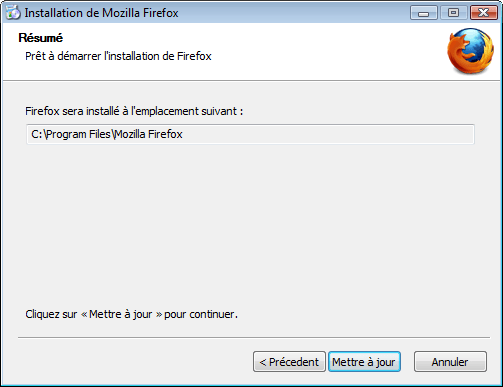The height and width of the screenshot is (387, 503).
Task: Click the window title Installation de Mozilla Firefox
Action: (x=101, y=13)
